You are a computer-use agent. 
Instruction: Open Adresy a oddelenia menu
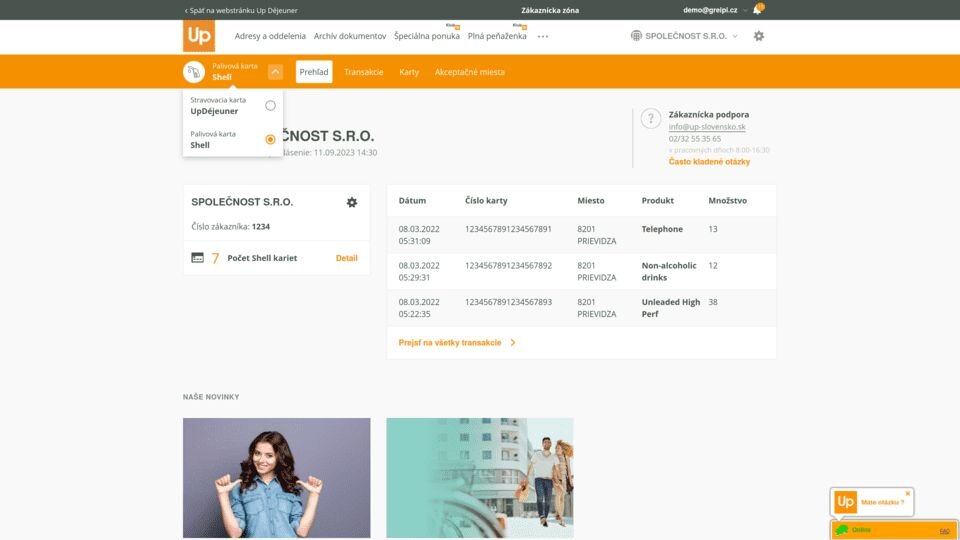[x=270, y=36]
